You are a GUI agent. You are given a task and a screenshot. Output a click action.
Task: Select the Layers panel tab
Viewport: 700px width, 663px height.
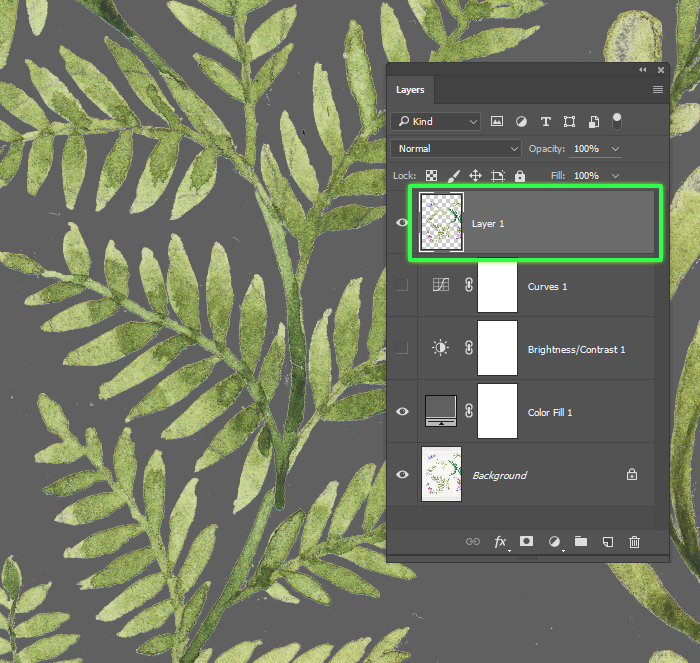pos(410,90)
